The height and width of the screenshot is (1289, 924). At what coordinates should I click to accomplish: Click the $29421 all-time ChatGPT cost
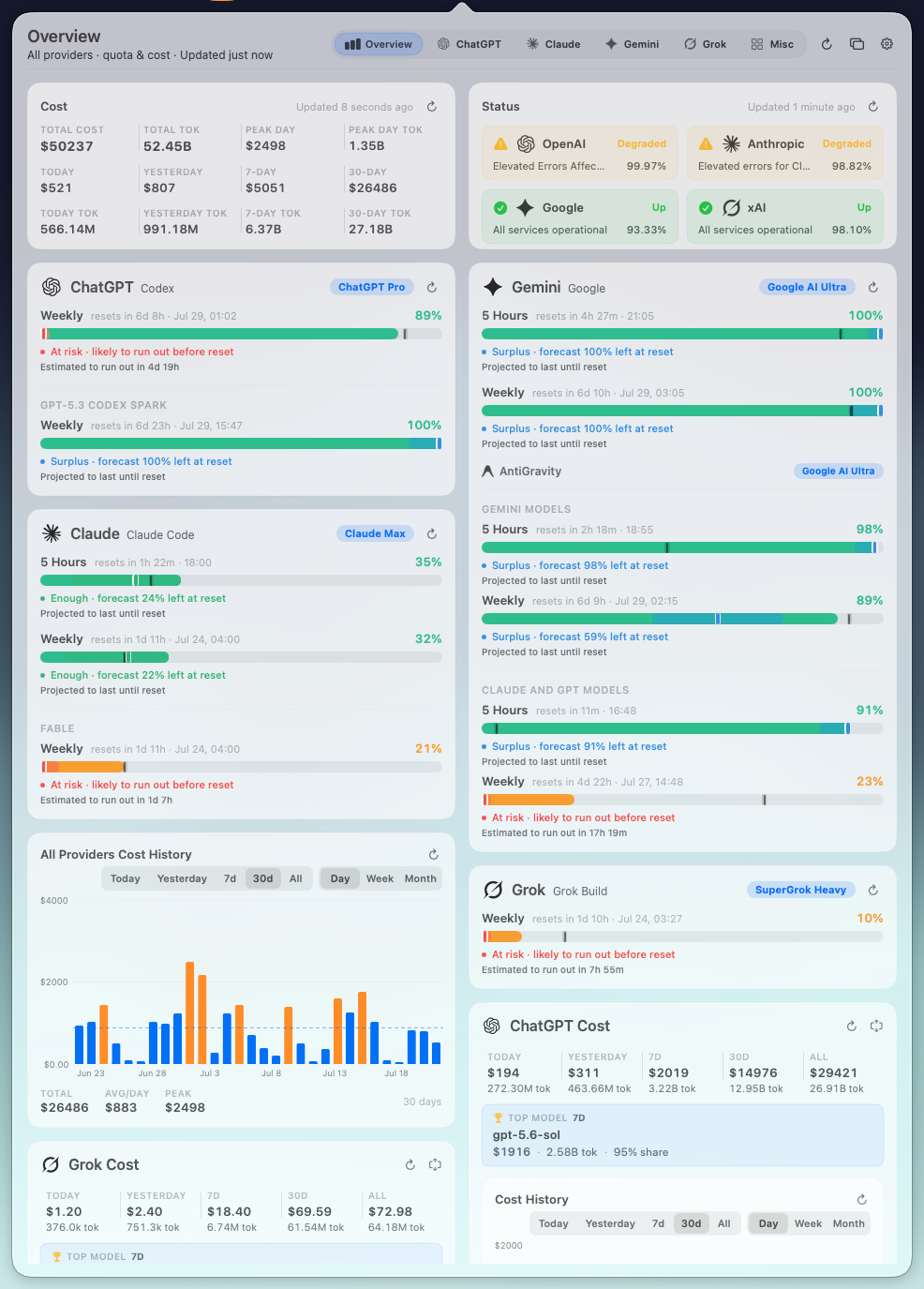834,1073
